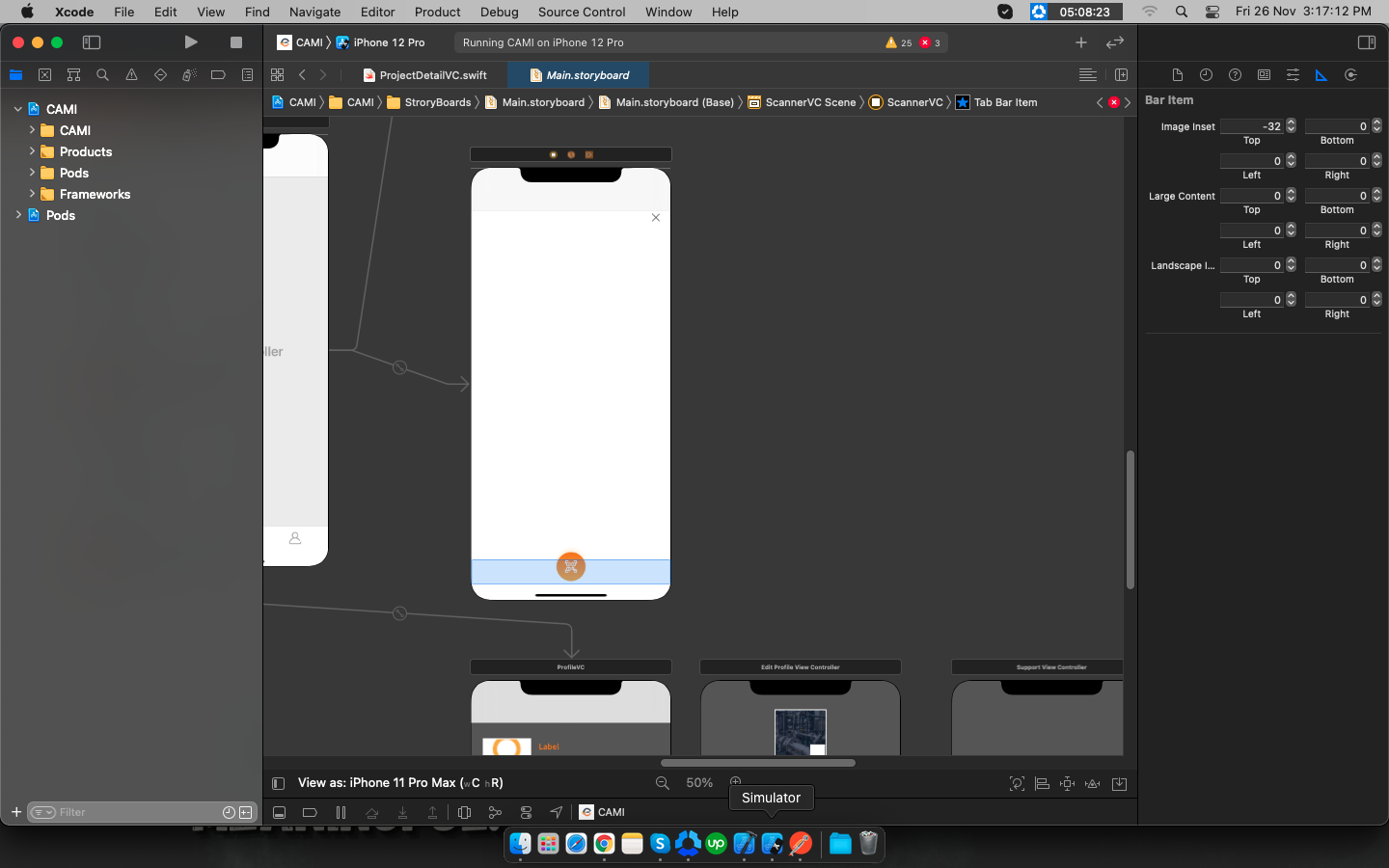Run the project with the play button

191,42
